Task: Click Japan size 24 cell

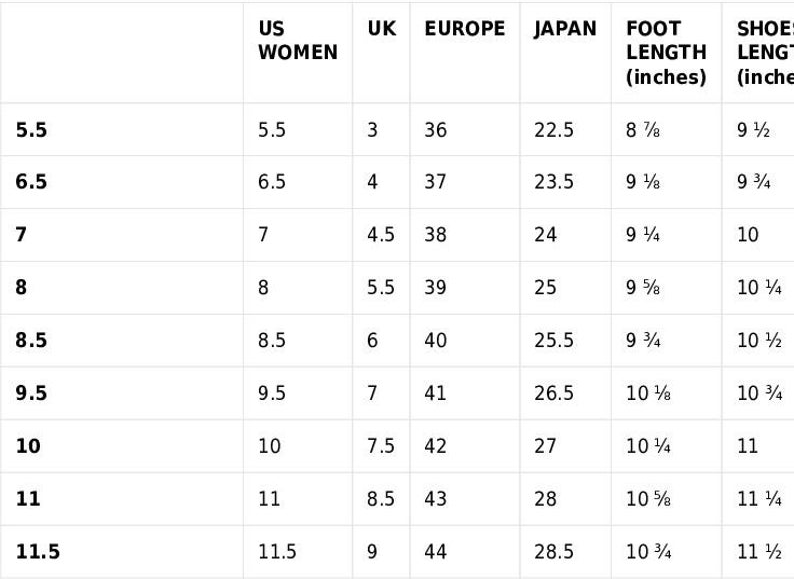Action: 545,235
